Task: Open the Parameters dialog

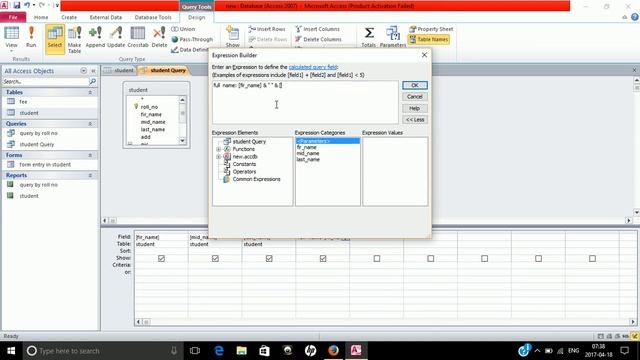Action: 393,37
